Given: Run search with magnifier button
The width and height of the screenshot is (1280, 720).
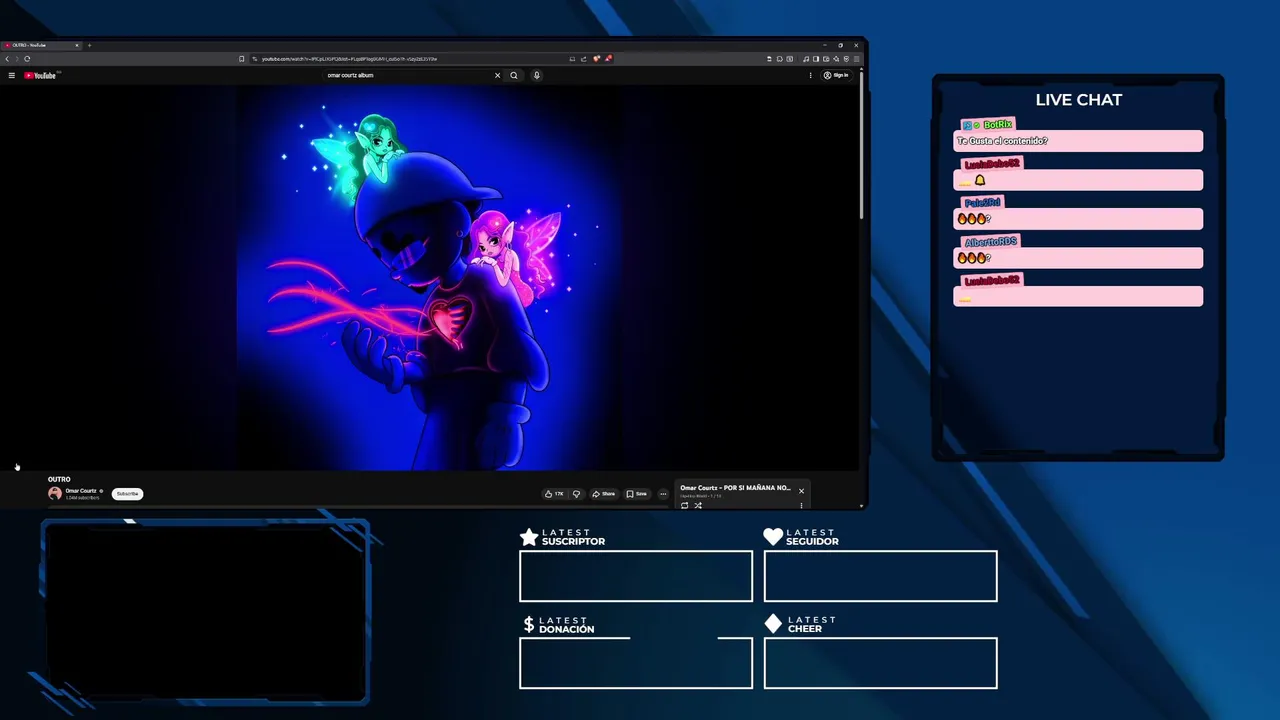Looking at the screenshot, I should click(514, 75).
